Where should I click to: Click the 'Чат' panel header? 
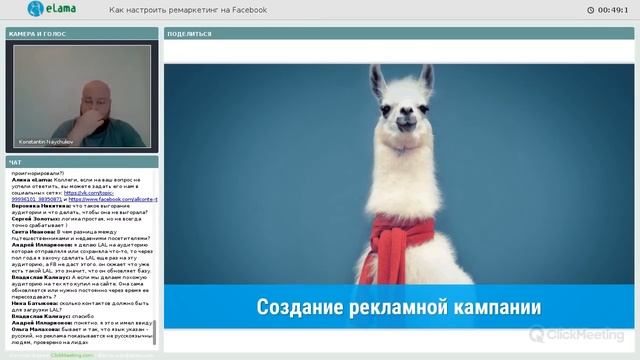(82, 162)
